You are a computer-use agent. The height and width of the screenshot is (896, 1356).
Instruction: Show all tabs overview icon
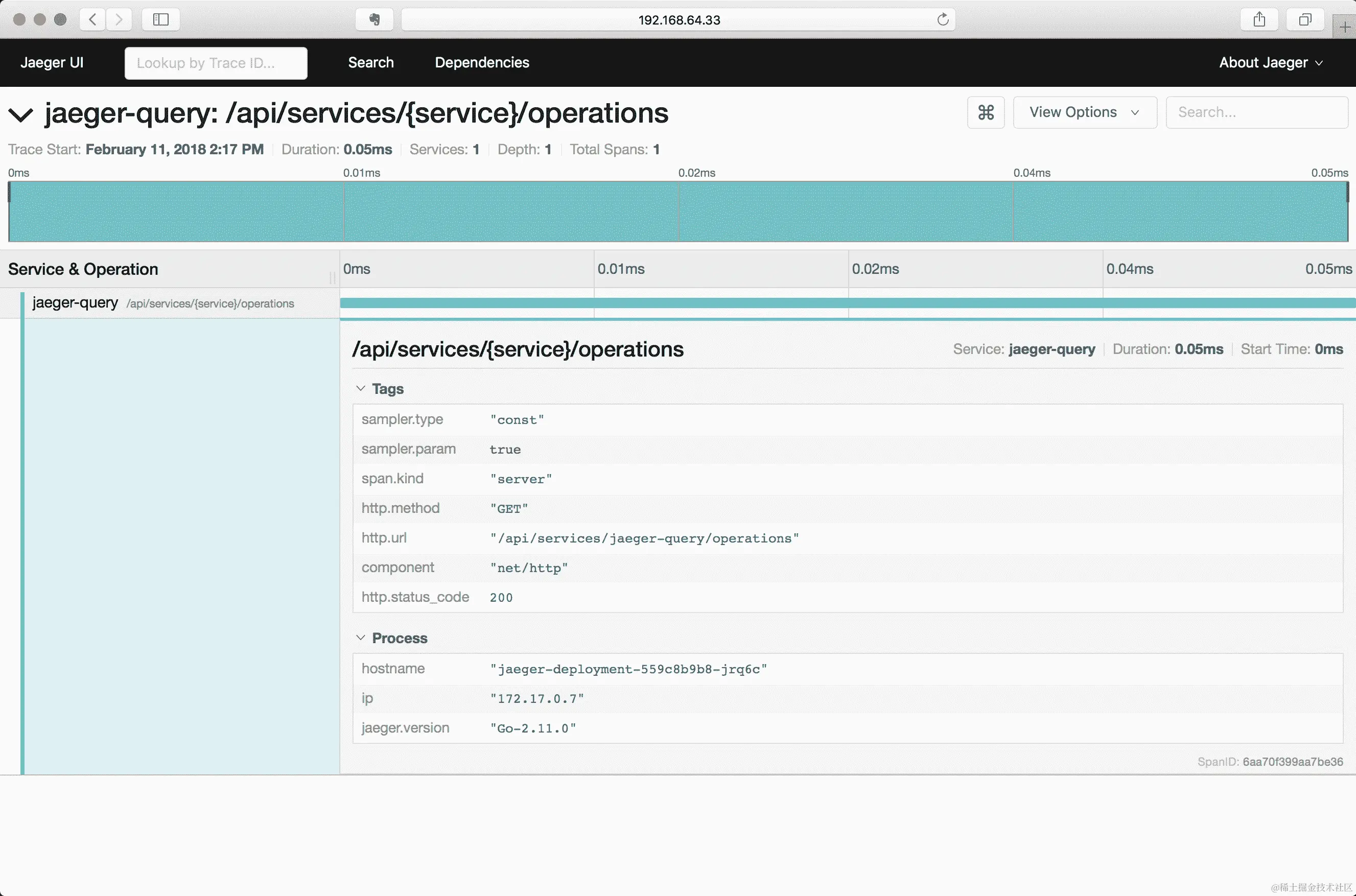pyautogui.click(x=1305, y=19)
